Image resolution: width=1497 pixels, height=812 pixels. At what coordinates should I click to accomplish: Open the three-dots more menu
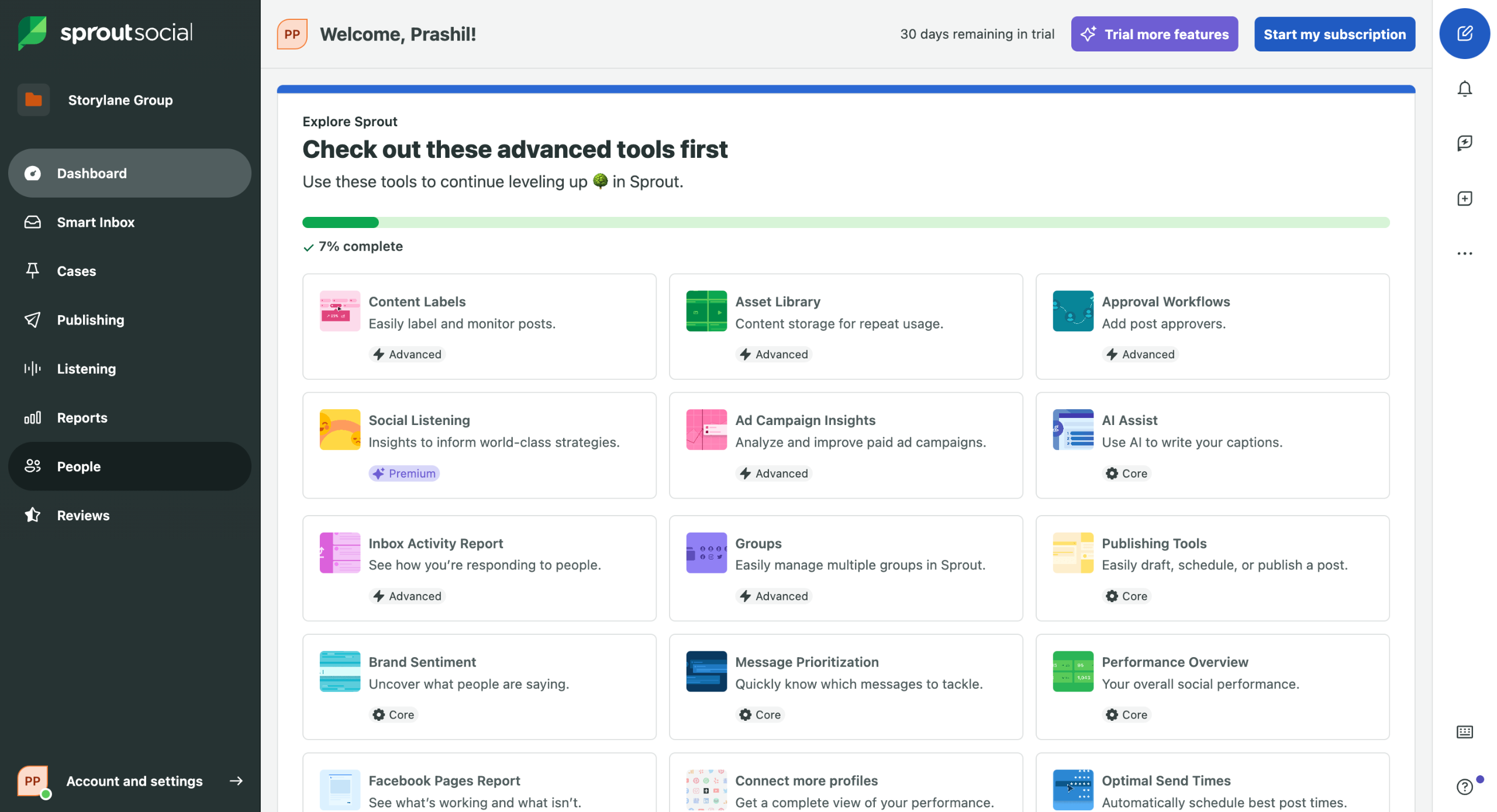[x=1464, y=254]
